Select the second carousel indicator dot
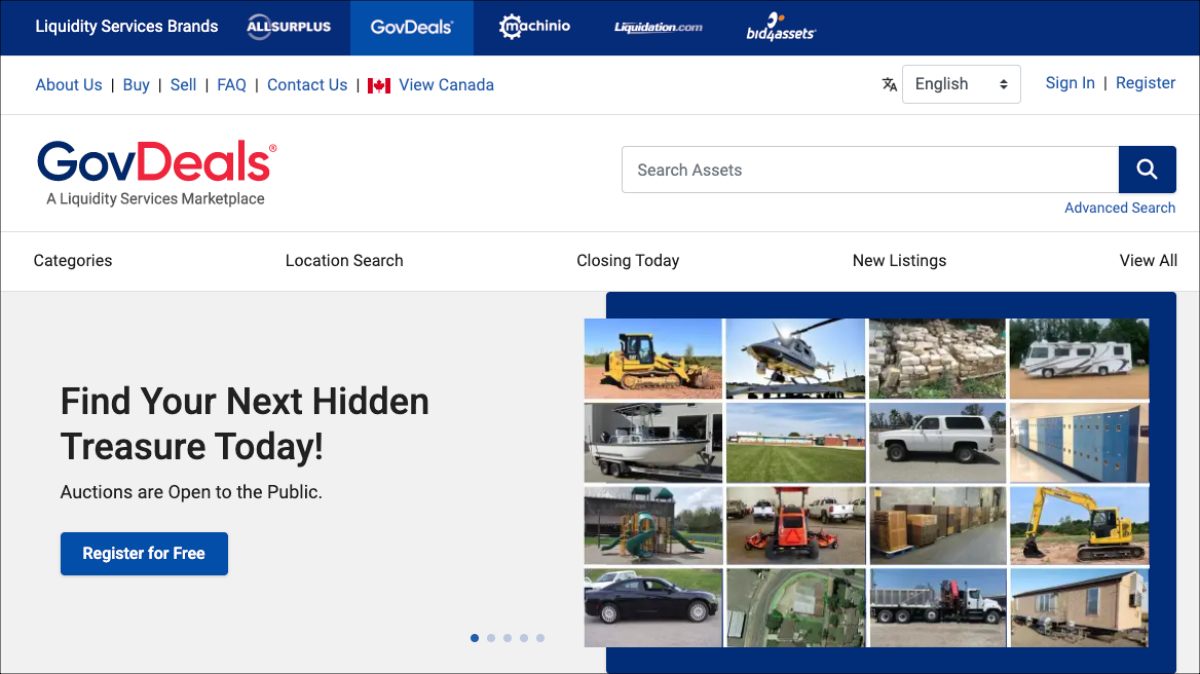Screen dimensions: 1200x674 point(491,637)
